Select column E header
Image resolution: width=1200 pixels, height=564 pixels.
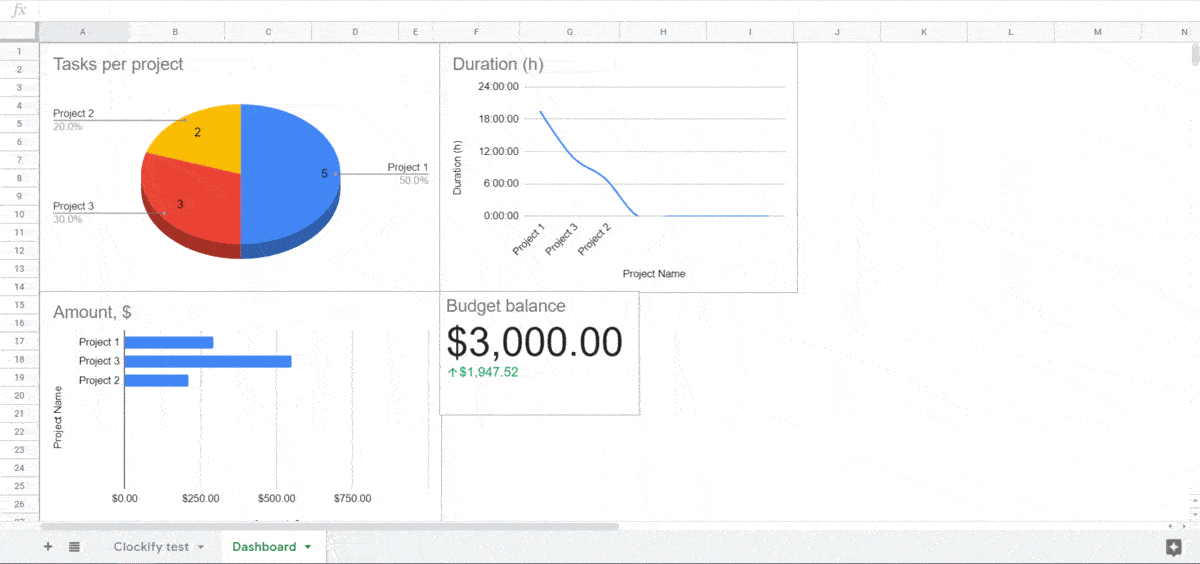(415, 32)
